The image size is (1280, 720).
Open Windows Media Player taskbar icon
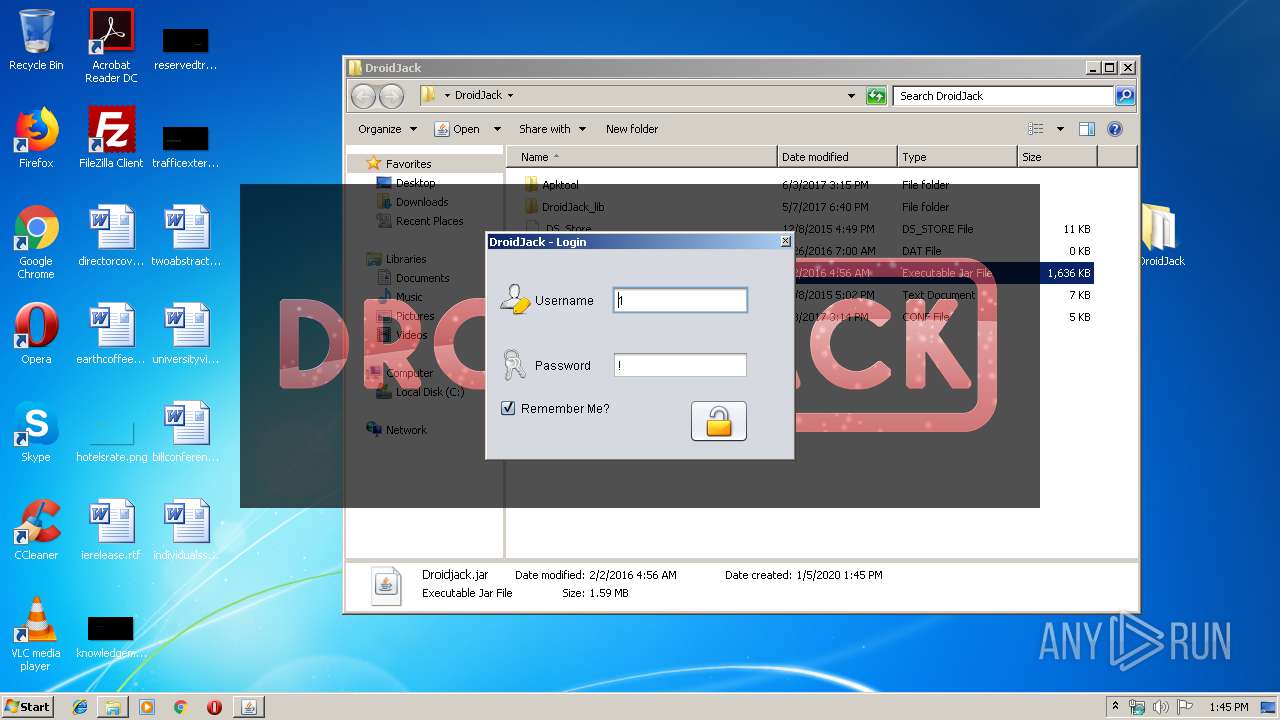147,707
